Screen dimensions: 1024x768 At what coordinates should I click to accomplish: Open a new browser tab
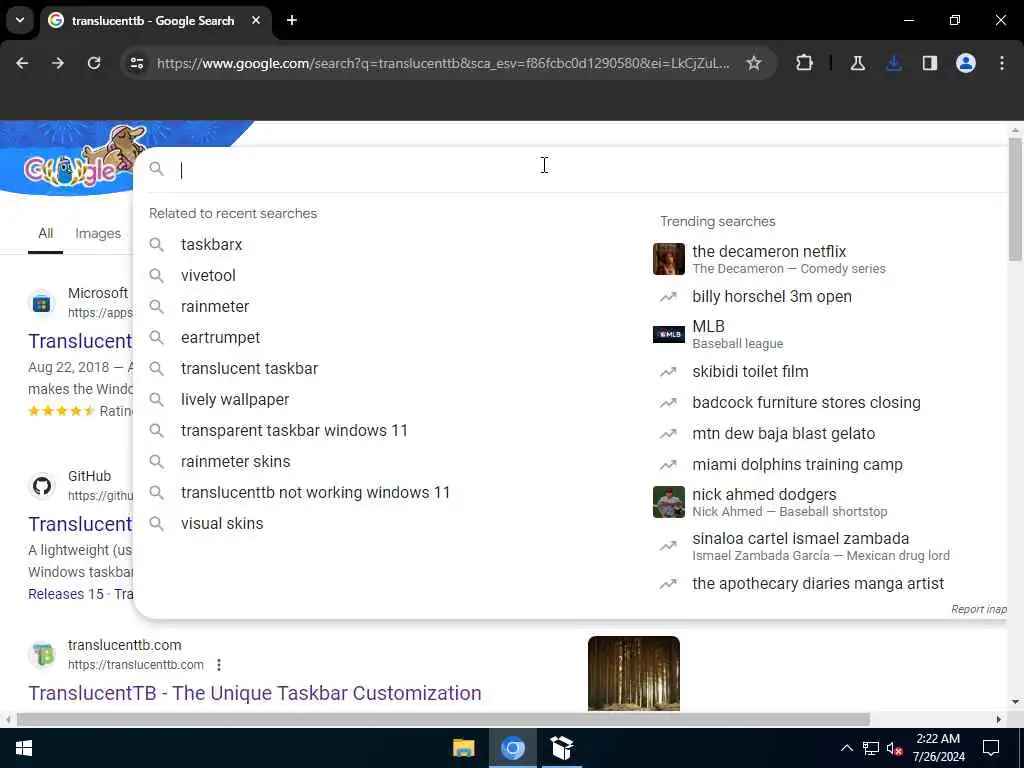[x=292, y=20]
